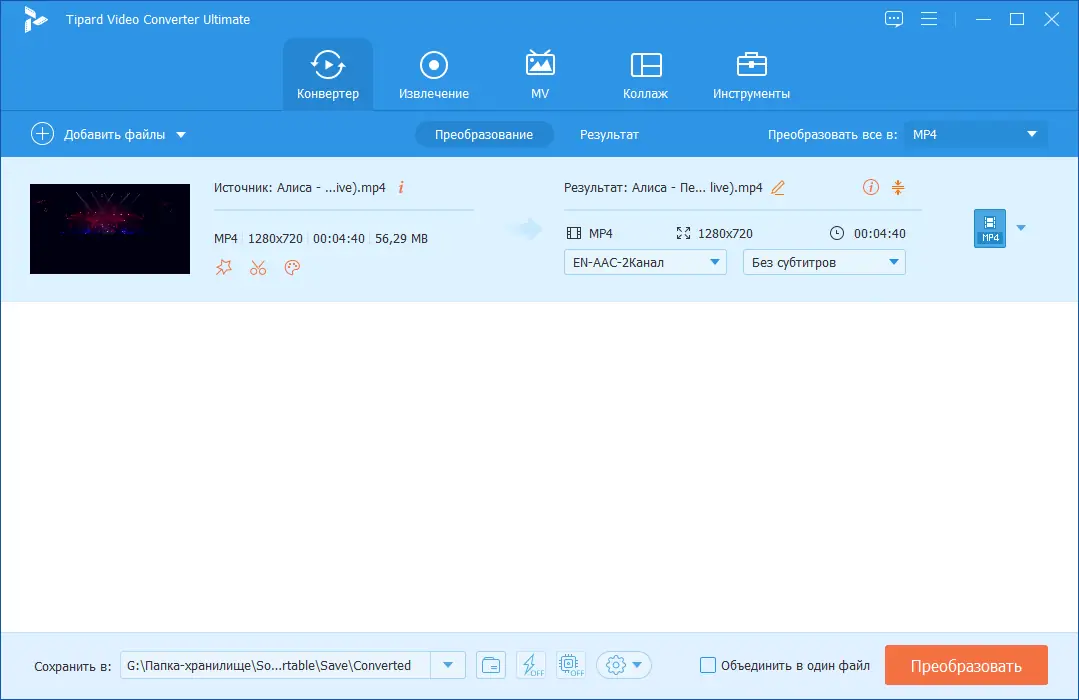This screenshot has height=700, width=1079.
Task: Click the Преобразовать button to start conversion
Action: point(966,664)
